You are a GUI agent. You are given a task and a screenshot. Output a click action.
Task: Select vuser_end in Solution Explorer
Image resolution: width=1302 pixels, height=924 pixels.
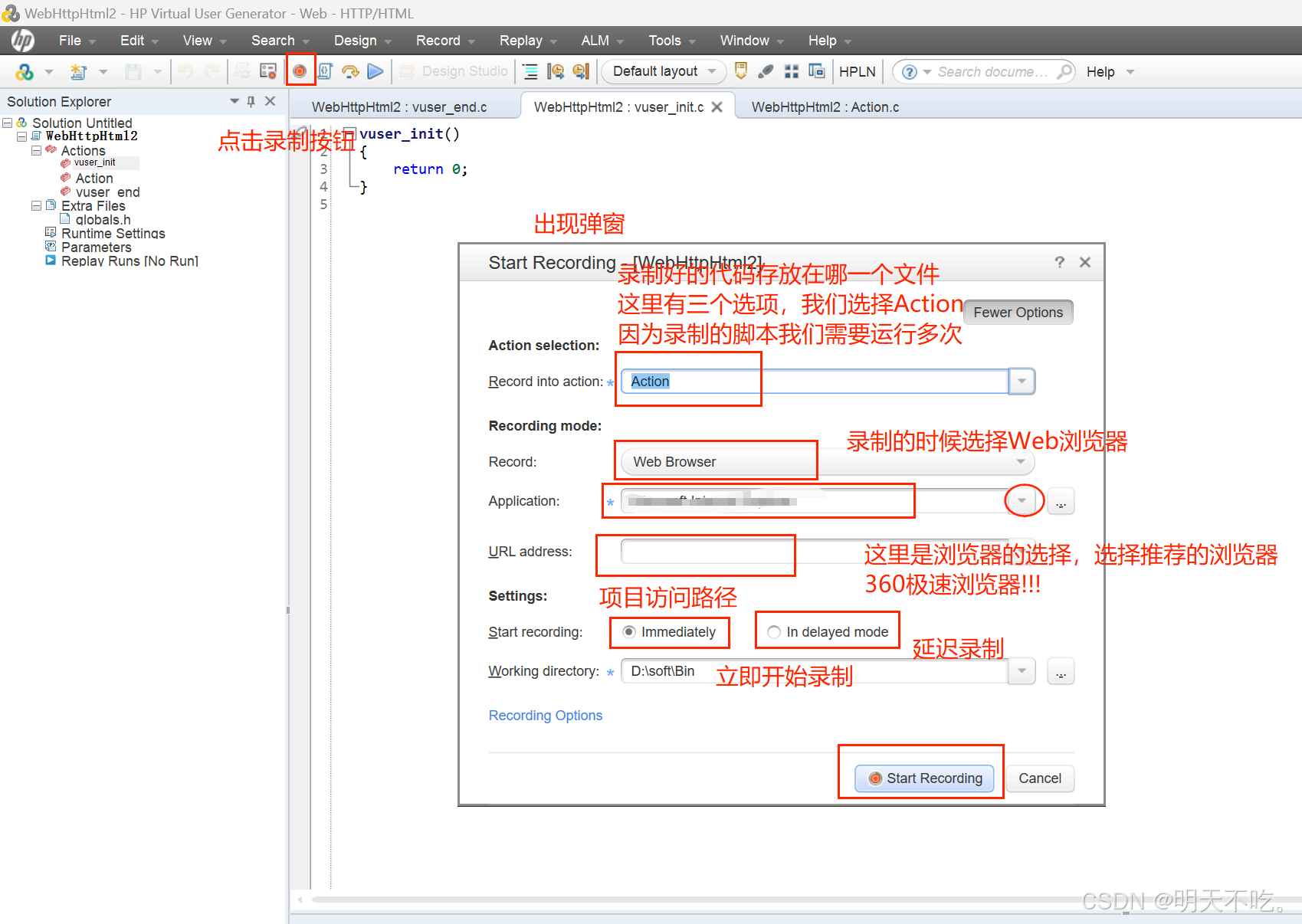click(107, 192)
